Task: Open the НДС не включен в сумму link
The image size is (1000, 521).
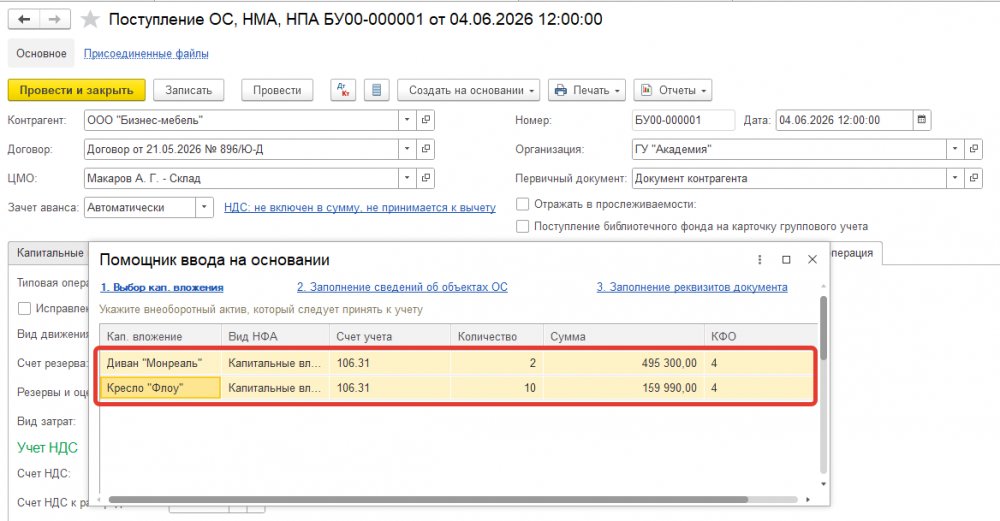Action: click(360, 207)
